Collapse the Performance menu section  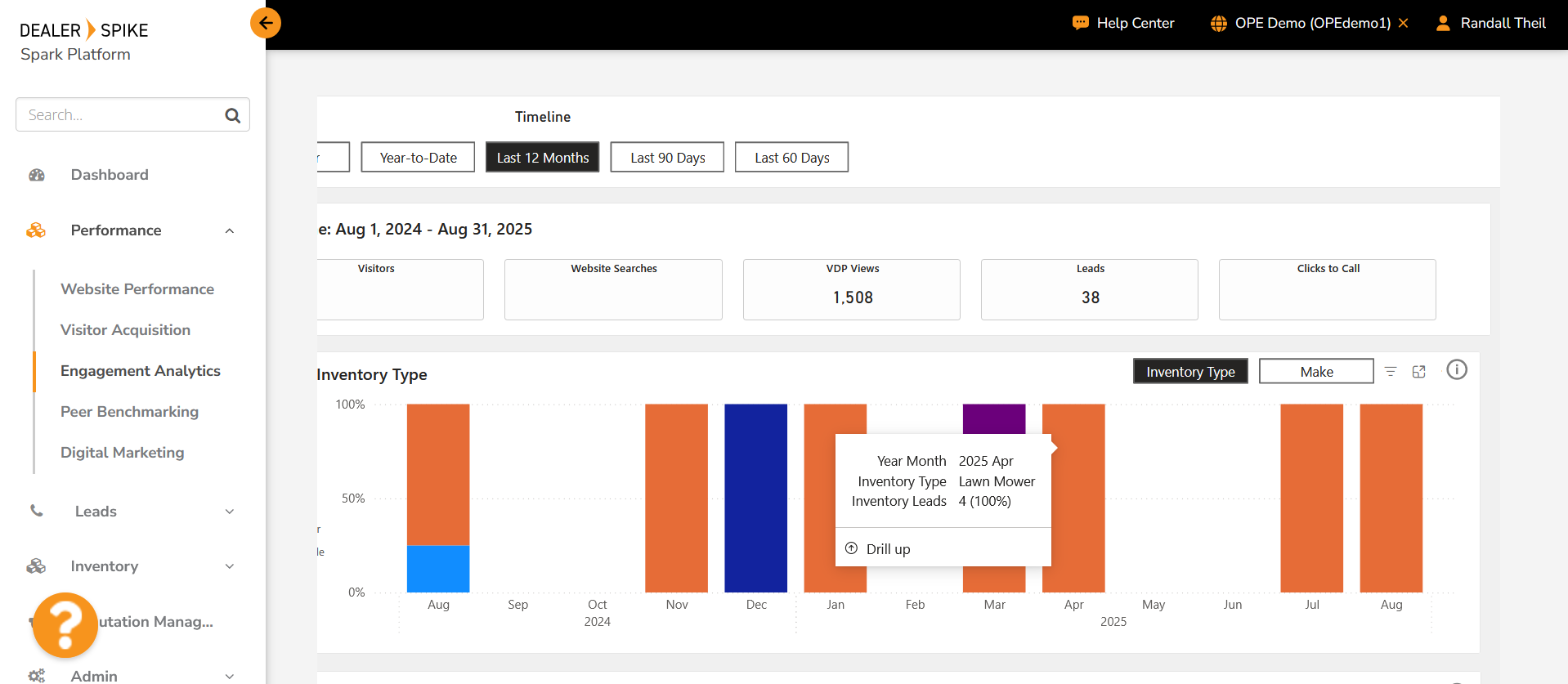[230, 230]
